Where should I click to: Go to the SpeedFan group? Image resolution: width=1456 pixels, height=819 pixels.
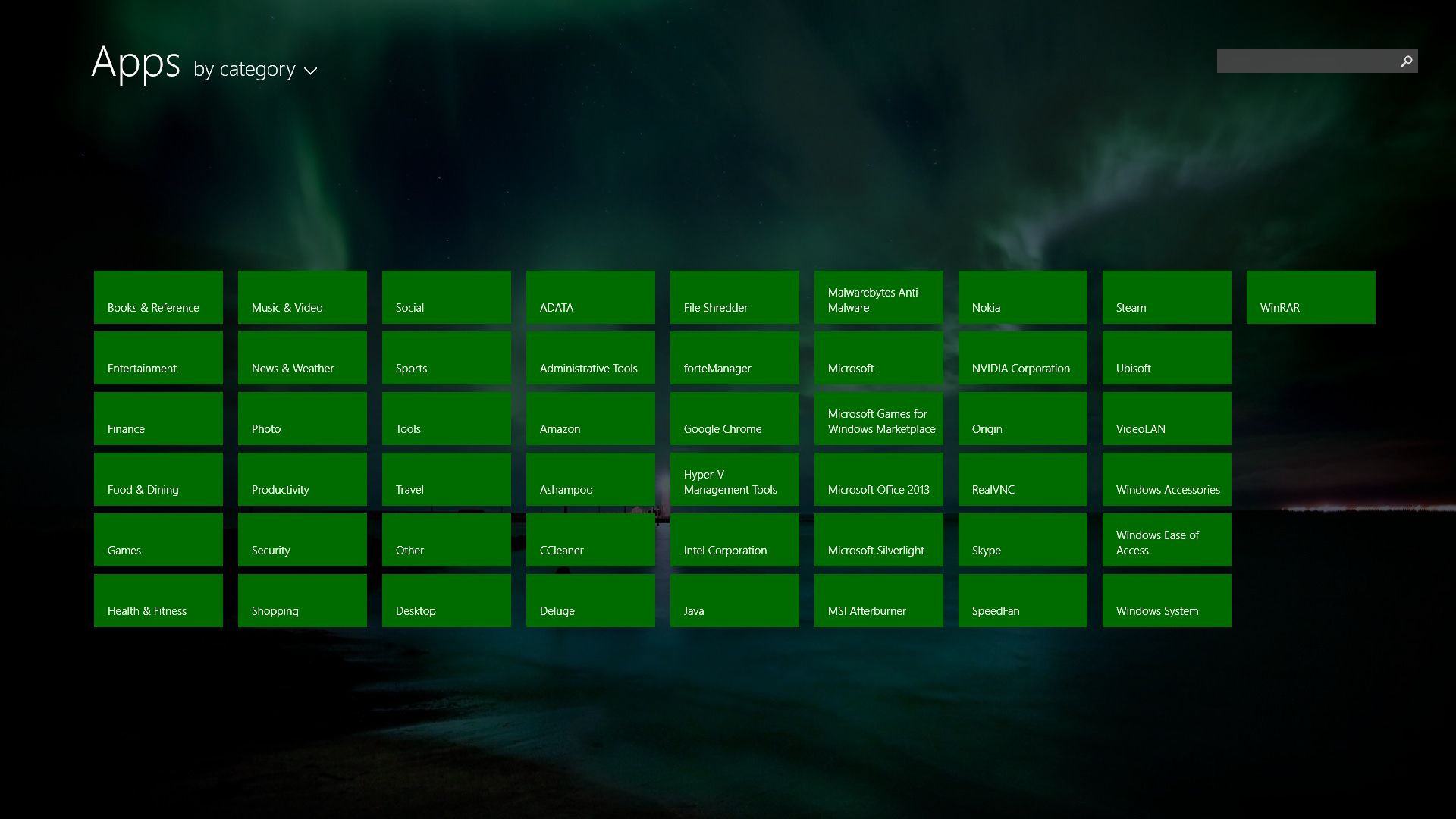[x=1023, y=601]
